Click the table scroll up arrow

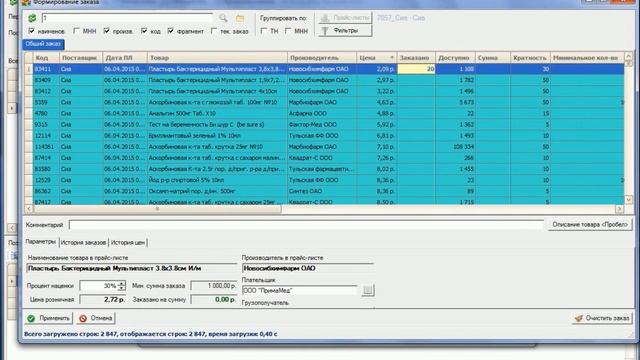coord(629,56)
